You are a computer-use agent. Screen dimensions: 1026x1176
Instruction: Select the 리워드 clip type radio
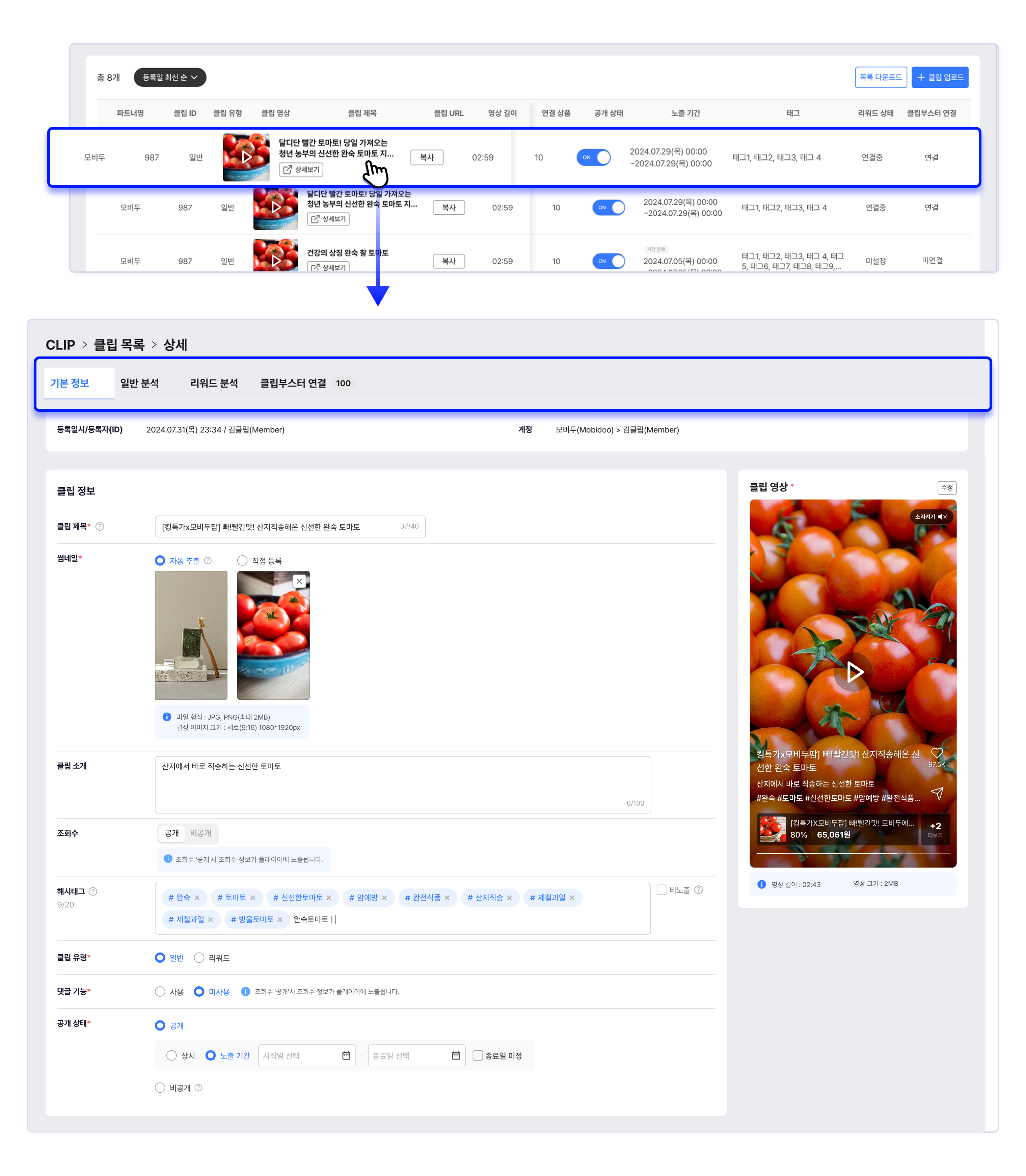(199, 957)
